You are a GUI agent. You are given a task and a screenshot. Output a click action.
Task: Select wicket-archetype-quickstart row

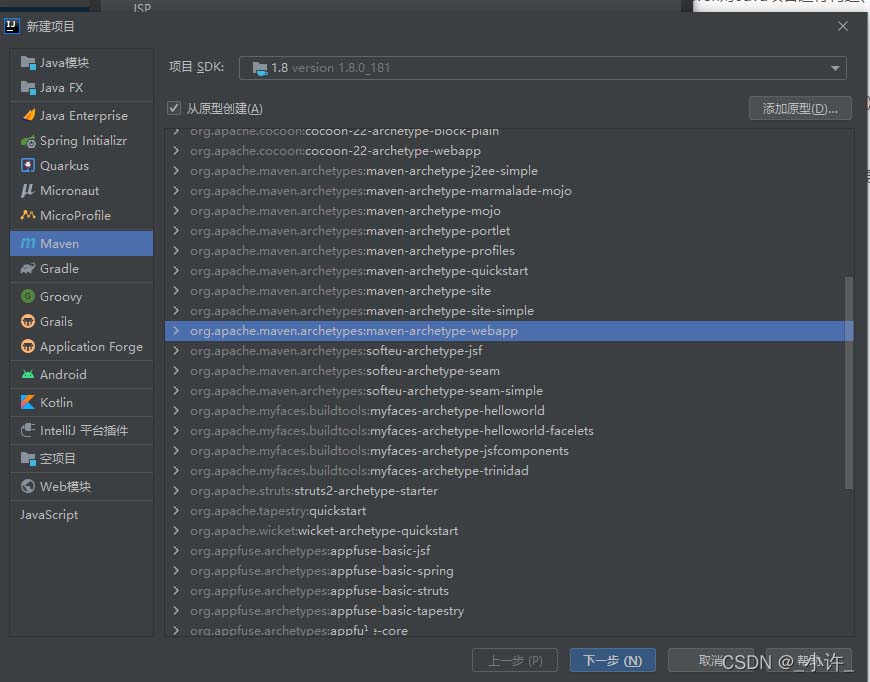click(509, 531)
